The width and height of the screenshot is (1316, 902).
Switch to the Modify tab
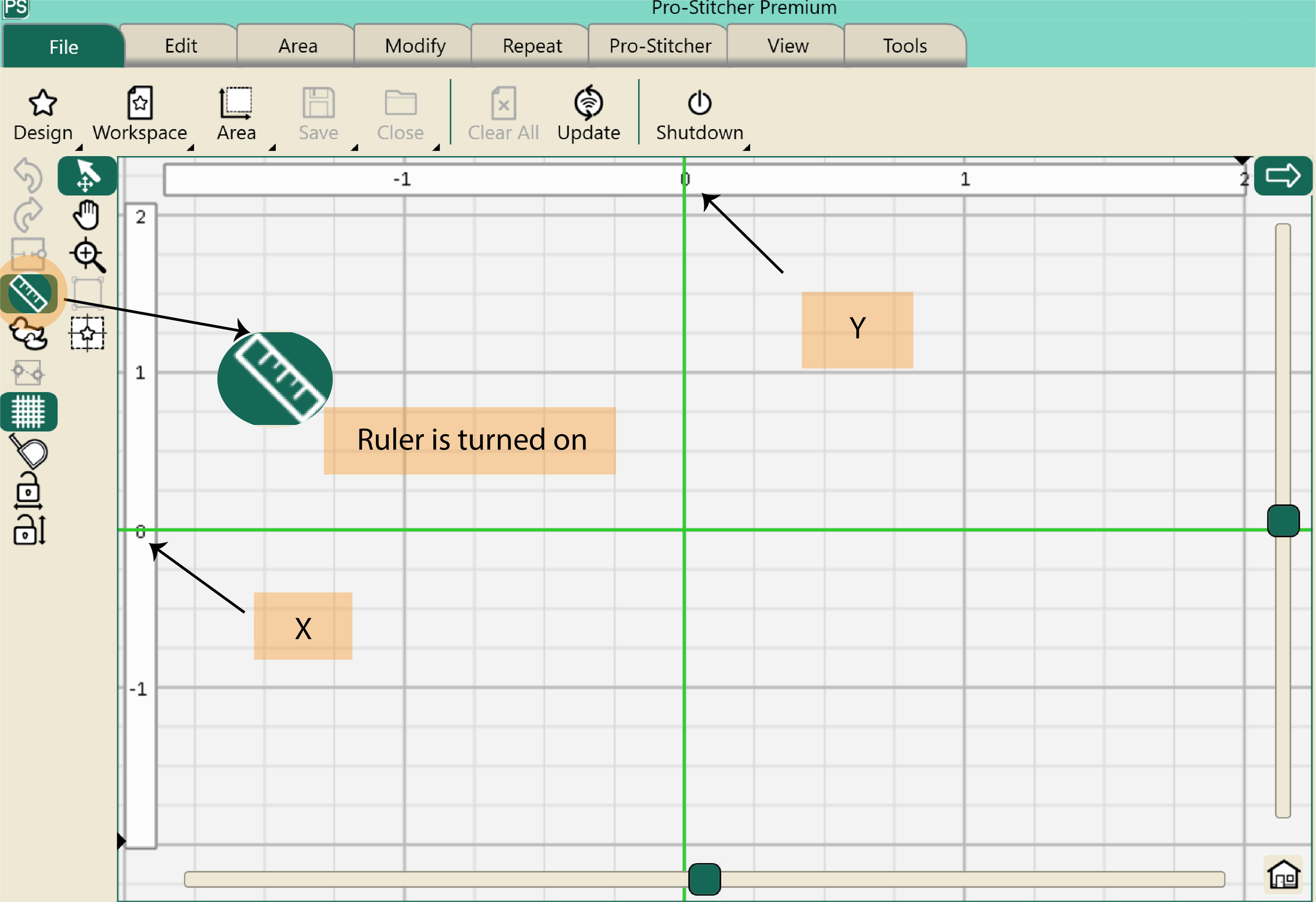pos(414,46)
